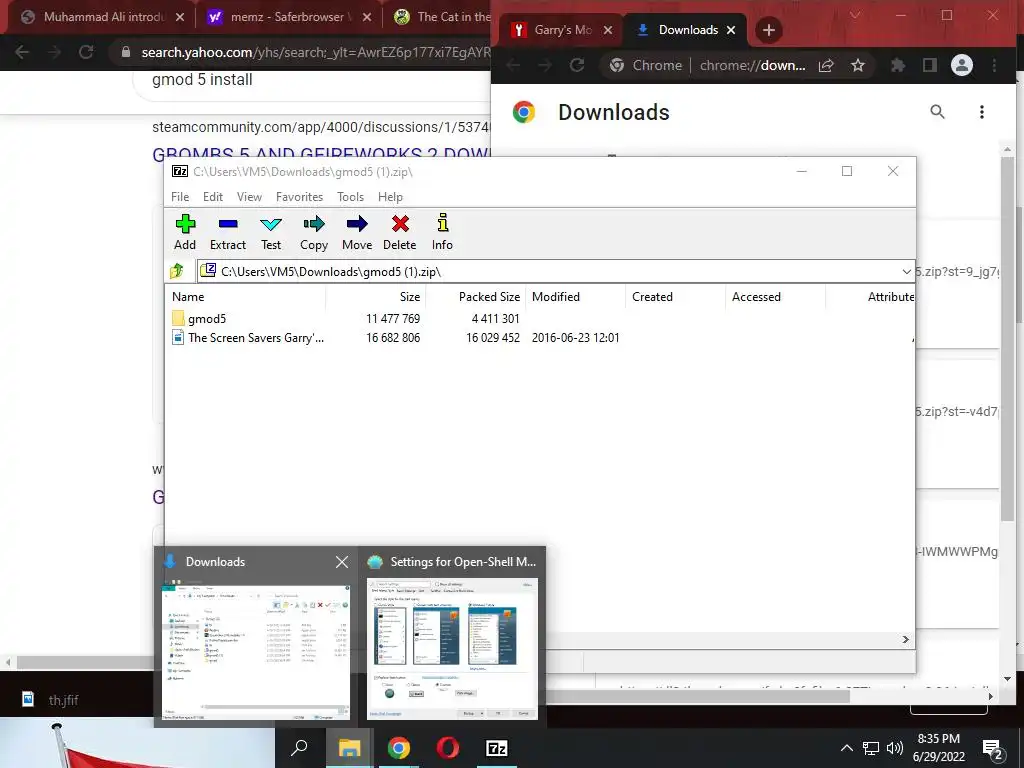
Task: Sort by the Size column header
Action: click(376, 296)
